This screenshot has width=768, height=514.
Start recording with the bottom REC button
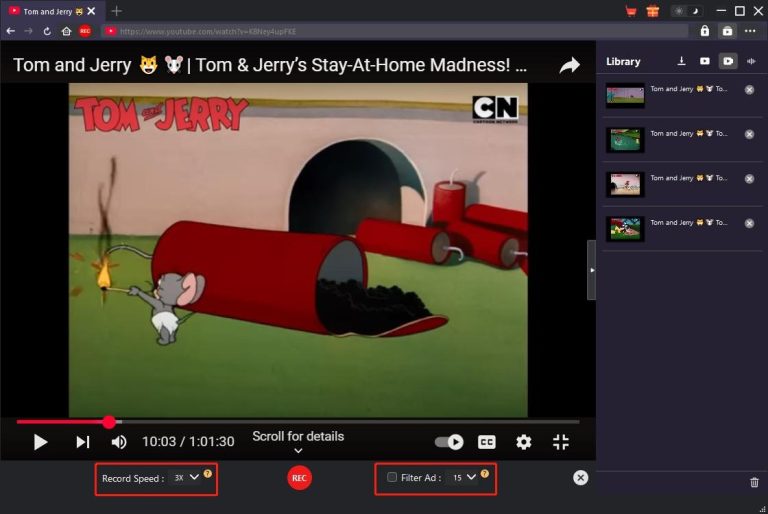pos(298,478)
